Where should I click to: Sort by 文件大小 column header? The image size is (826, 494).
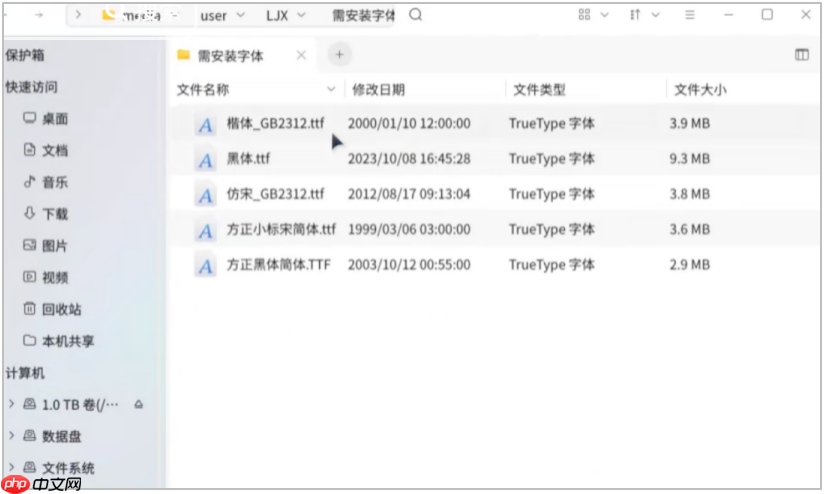(700, 90)
